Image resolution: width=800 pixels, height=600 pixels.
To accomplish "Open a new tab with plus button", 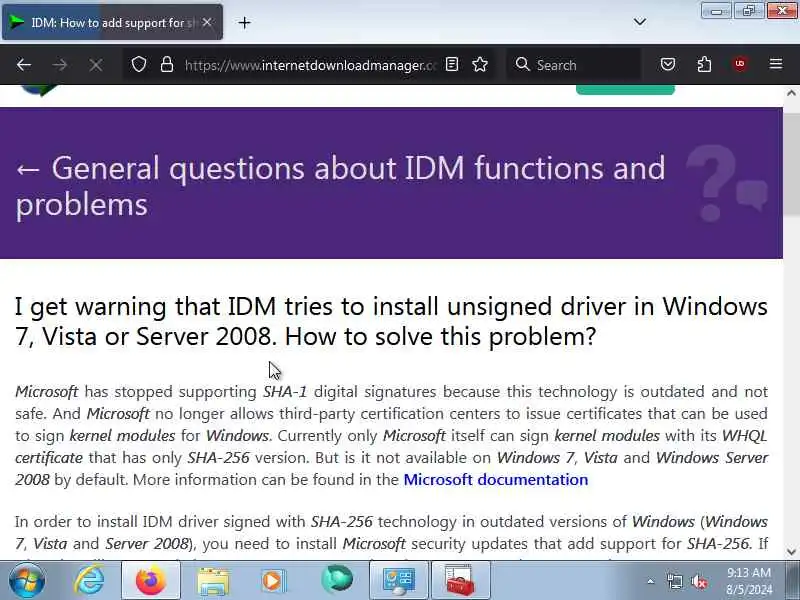I will pos(244,22).
